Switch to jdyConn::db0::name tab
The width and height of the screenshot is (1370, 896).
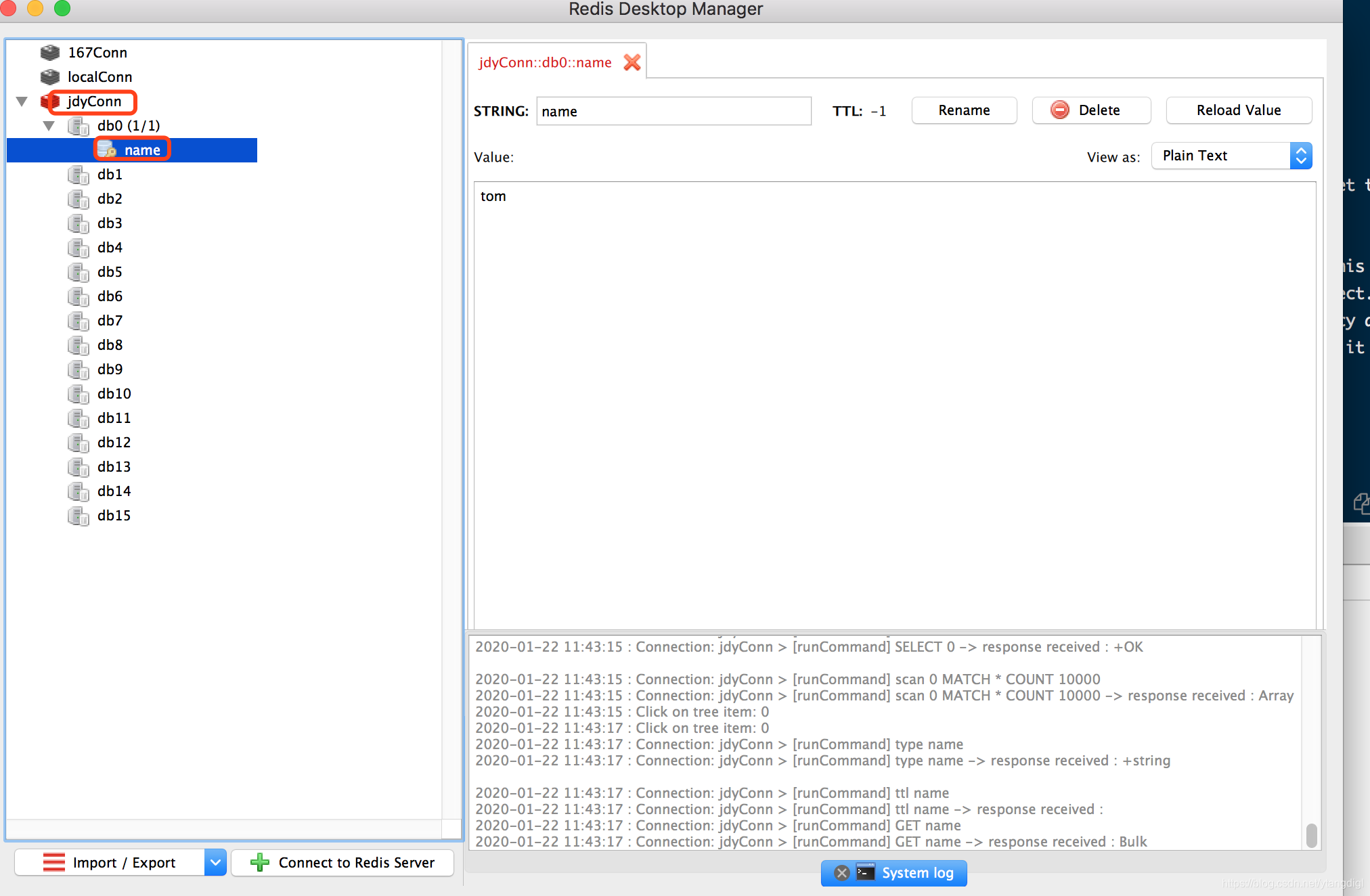545,62
